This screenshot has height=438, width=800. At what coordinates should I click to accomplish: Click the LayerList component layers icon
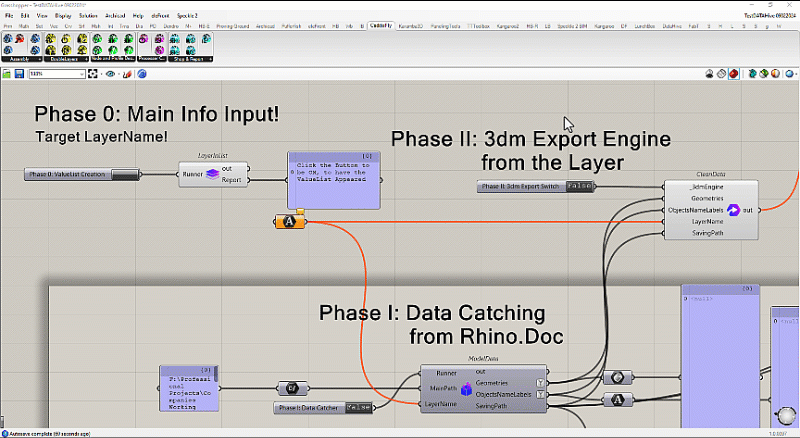[211, 174]
